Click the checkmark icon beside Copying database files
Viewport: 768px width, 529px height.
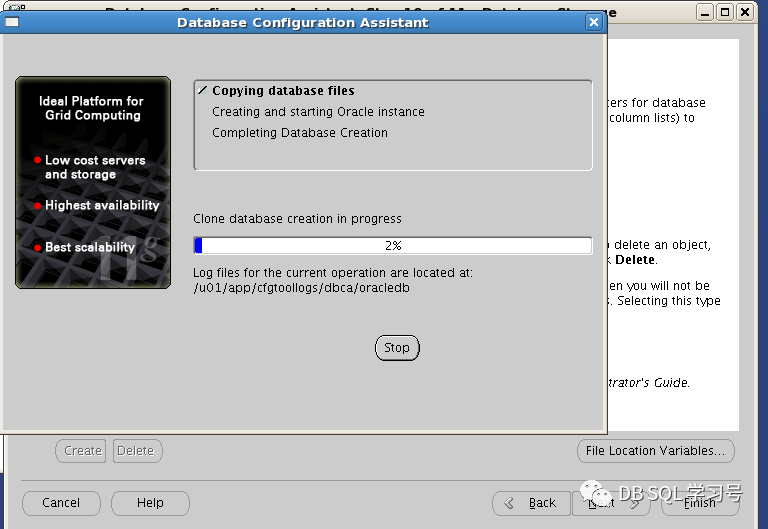coord(202,90)
